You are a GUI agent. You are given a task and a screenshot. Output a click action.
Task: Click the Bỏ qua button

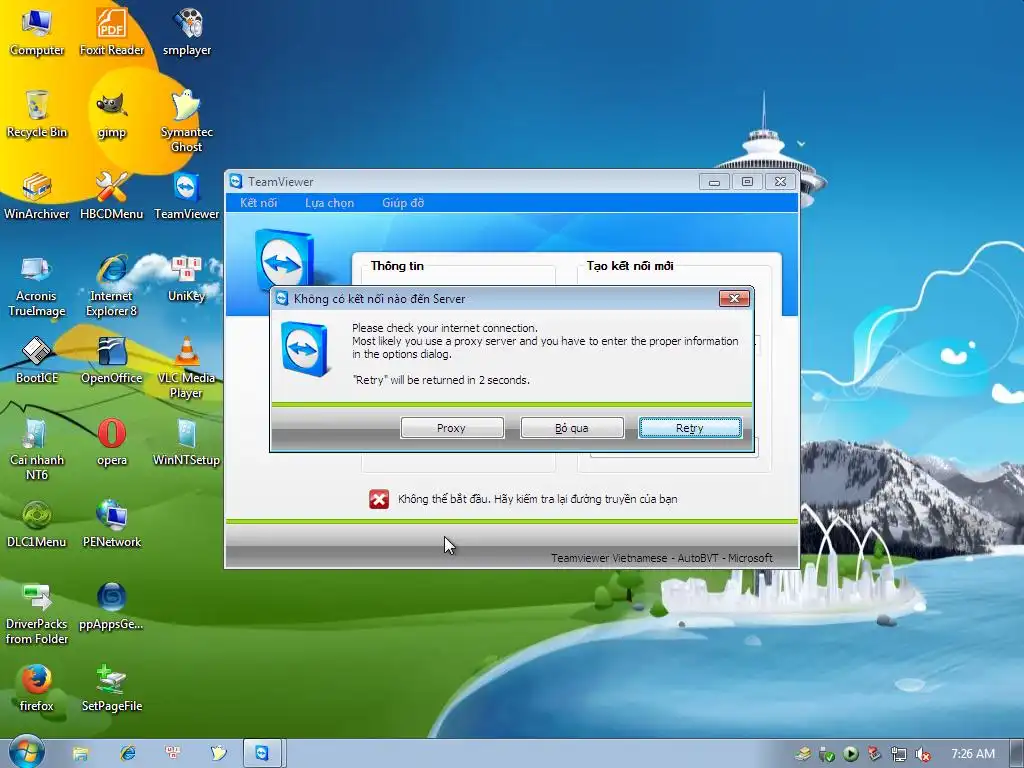(x=572, y=428)
